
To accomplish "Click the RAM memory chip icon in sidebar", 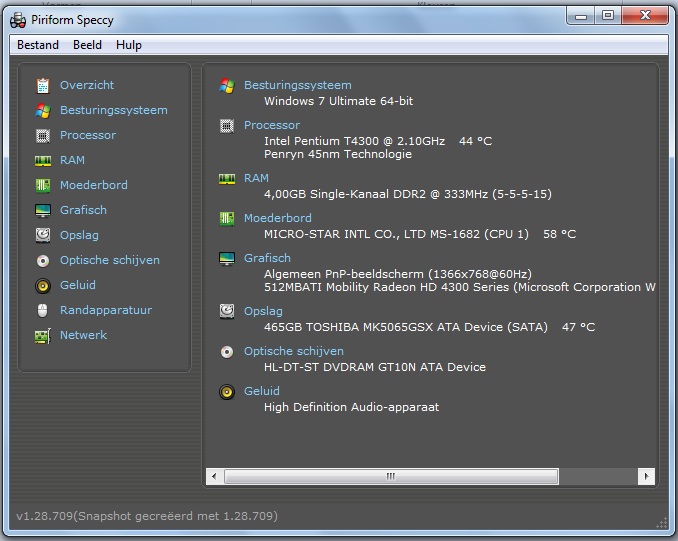I will click(x=43, y=160).
